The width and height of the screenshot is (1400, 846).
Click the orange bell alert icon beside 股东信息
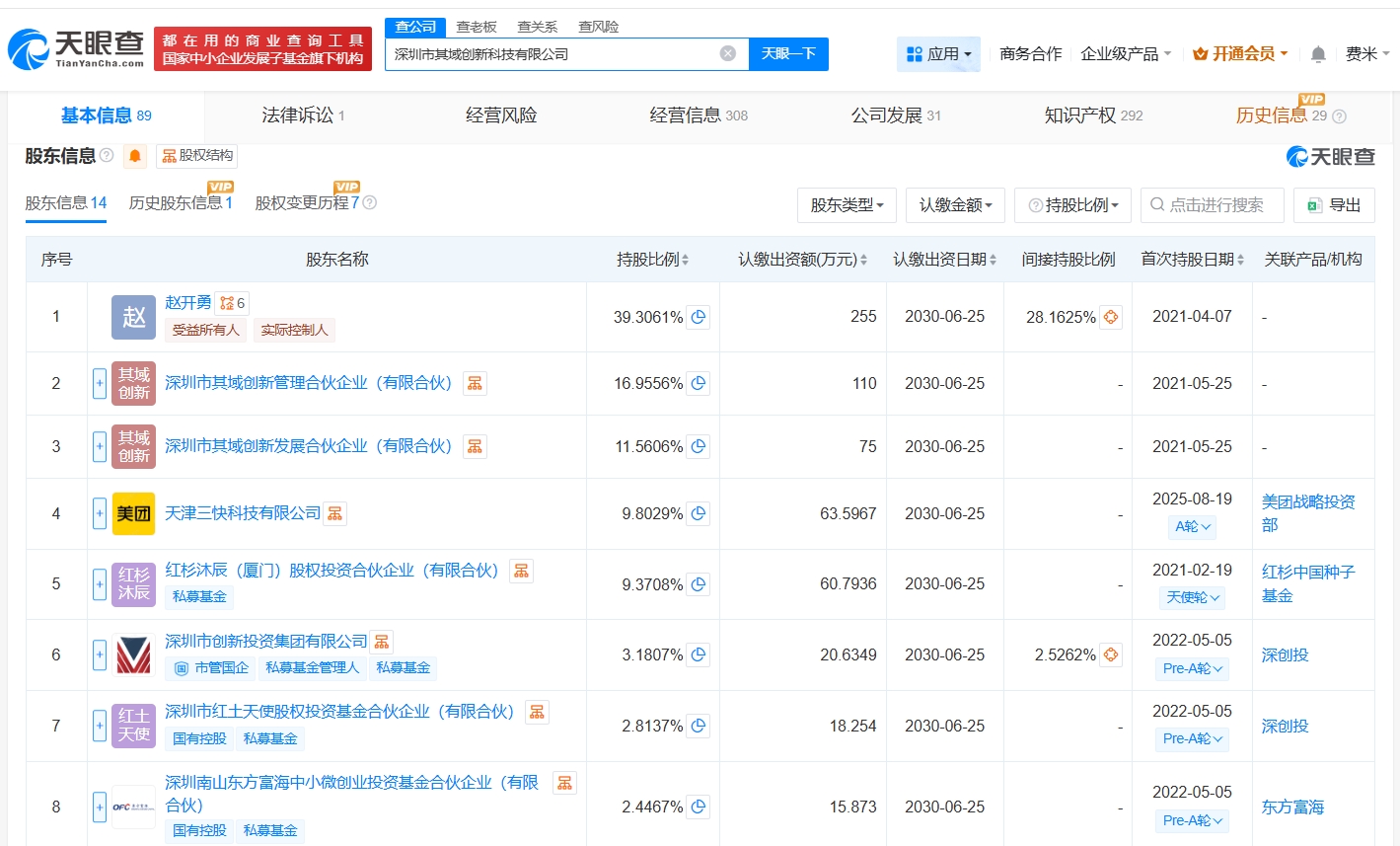[x=135, y=156]
